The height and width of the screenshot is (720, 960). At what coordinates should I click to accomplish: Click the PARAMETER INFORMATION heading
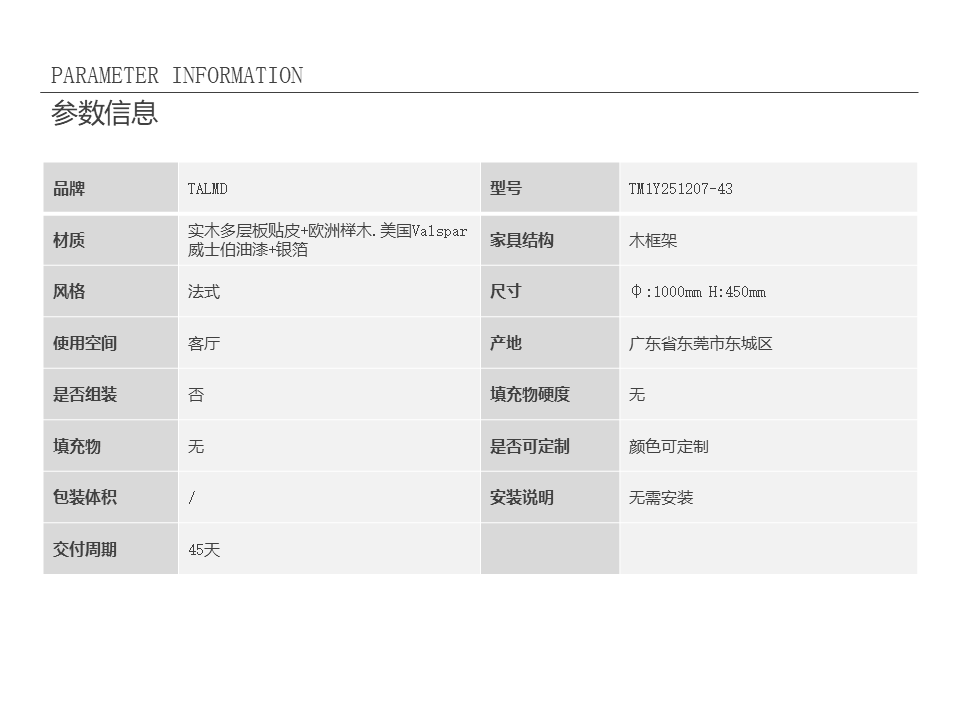pos(176,76)
